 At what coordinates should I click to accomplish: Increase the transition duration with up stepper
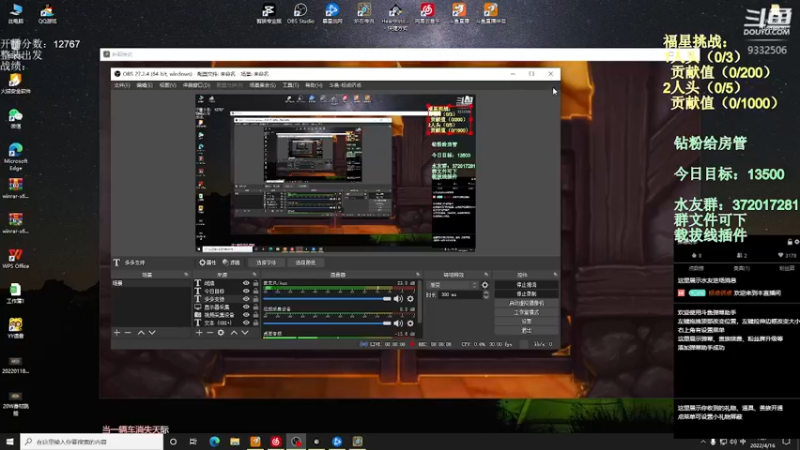click(x=486, y=293)
